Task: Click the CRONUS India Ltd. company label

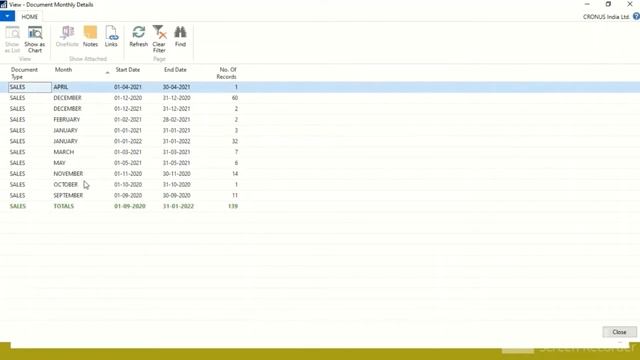Action: click(x=606, y=17)
